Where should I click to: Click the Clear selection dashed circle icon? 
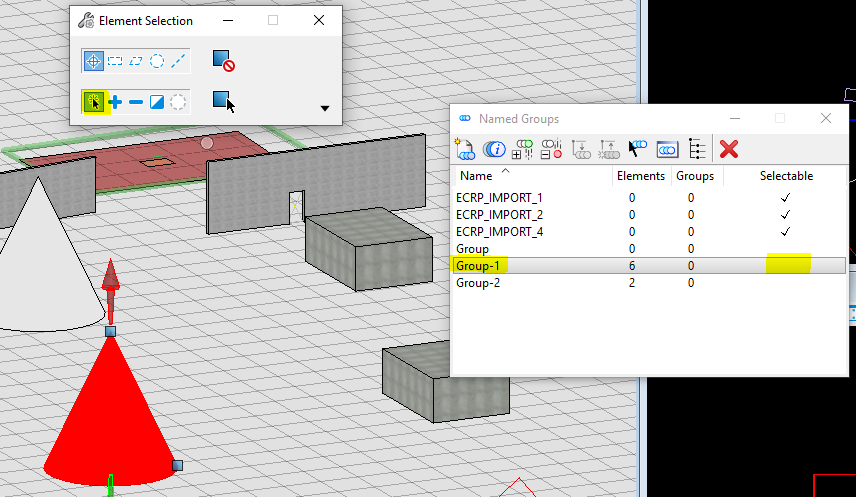tap(178, 102)
